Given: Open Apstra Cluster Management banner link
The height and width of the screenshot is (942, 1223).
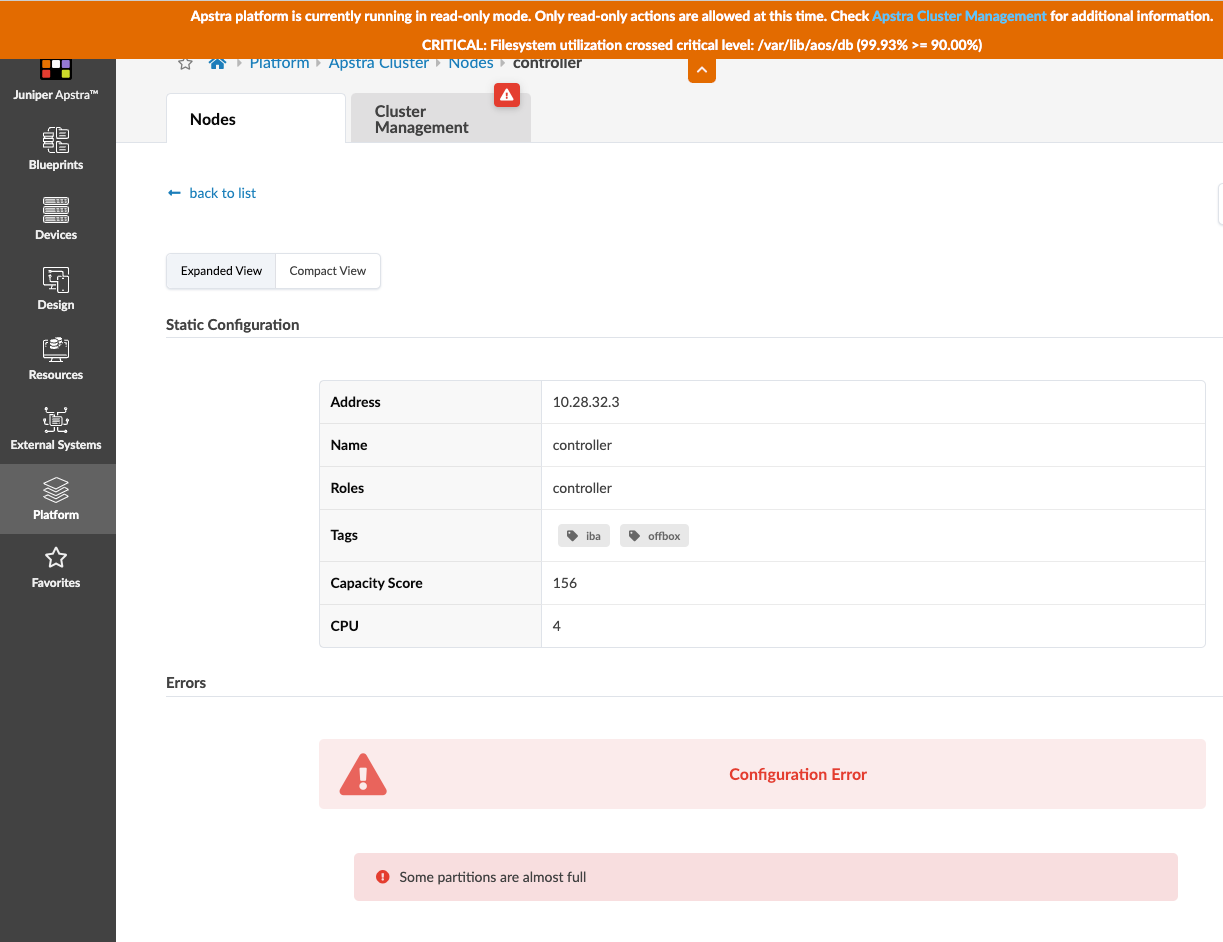Looking at the screenshot, I should 959,17.
